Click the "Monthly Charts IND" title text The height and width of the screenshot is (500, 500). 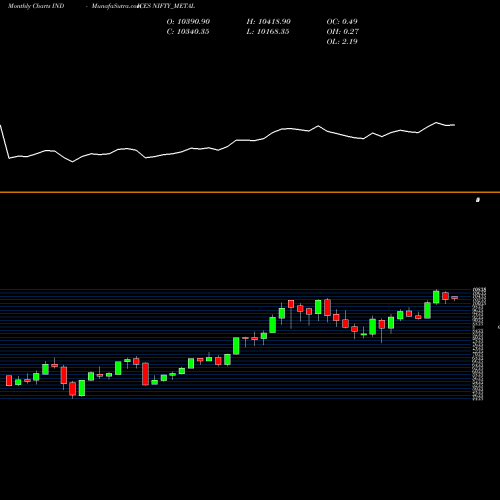click(36, 6)
